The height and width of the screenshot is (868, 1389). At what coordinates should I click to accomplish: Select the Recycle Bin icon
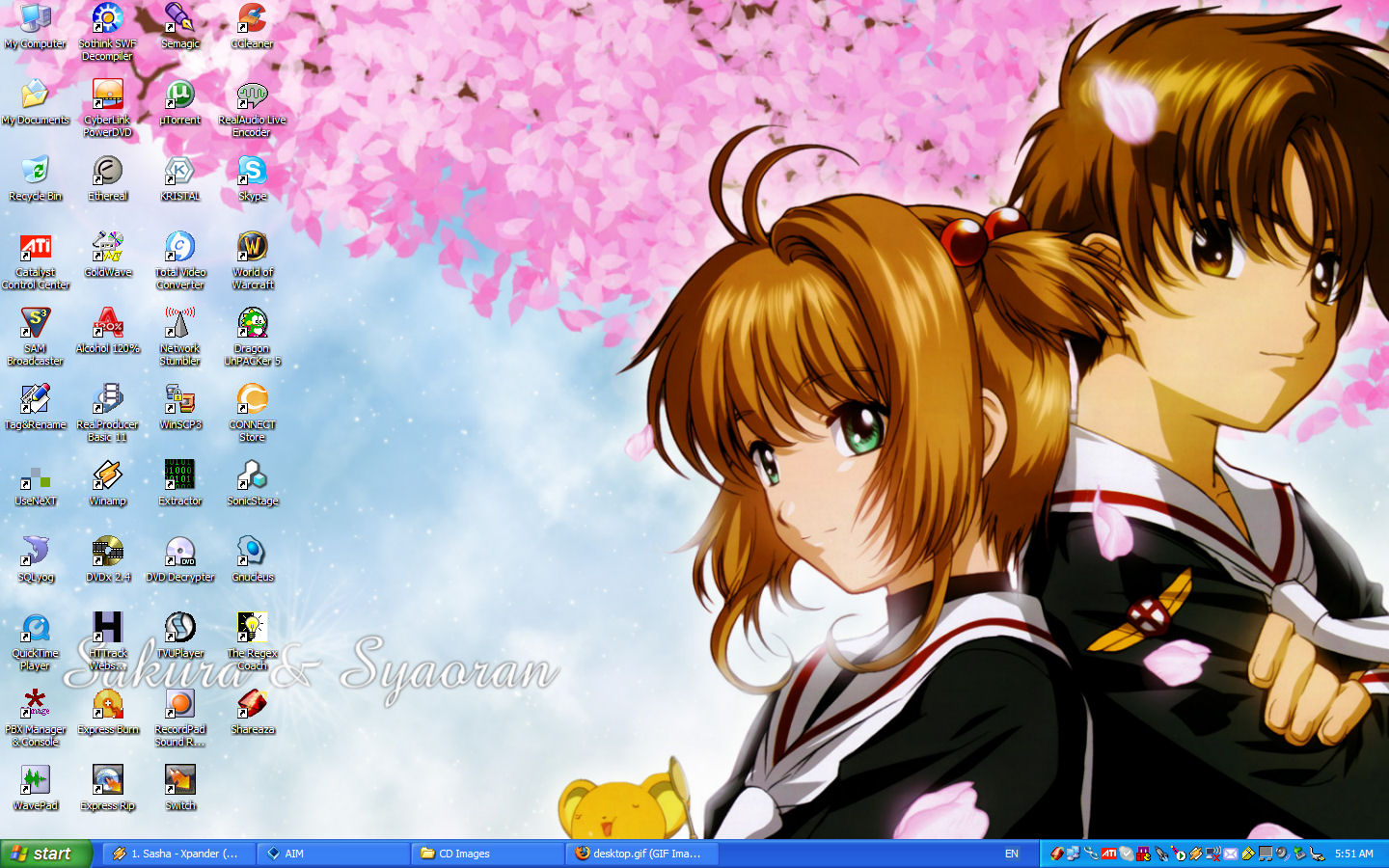pos(36,172)
